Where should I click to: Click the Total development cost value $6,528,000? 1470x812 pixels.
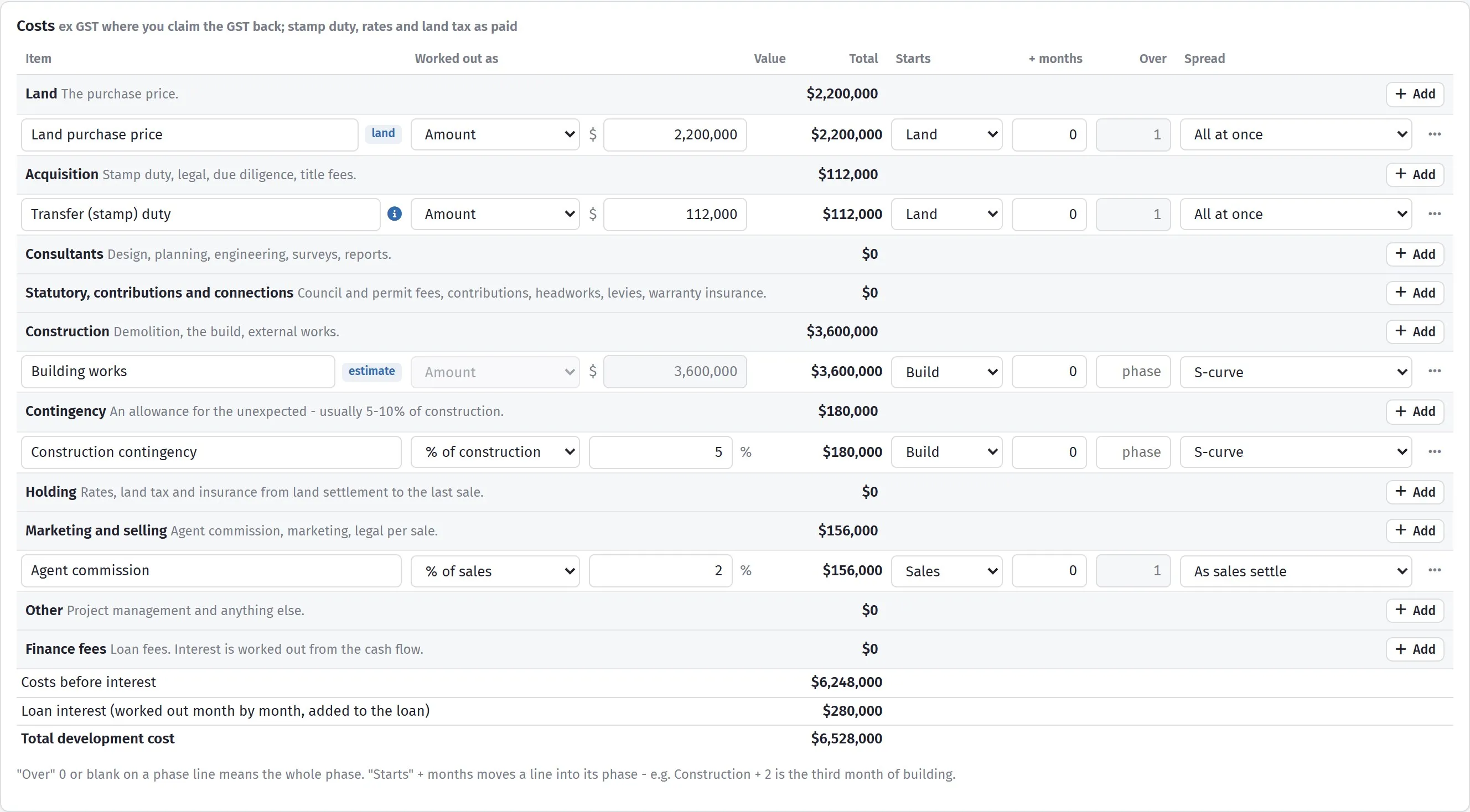click(x=846, y=738)
